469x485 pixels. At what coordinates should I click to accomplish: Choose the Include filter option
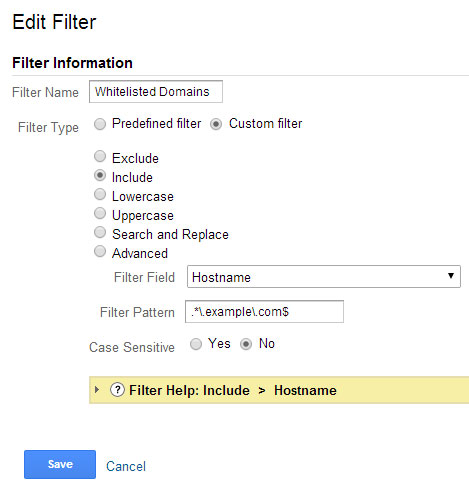click(100, 175)
